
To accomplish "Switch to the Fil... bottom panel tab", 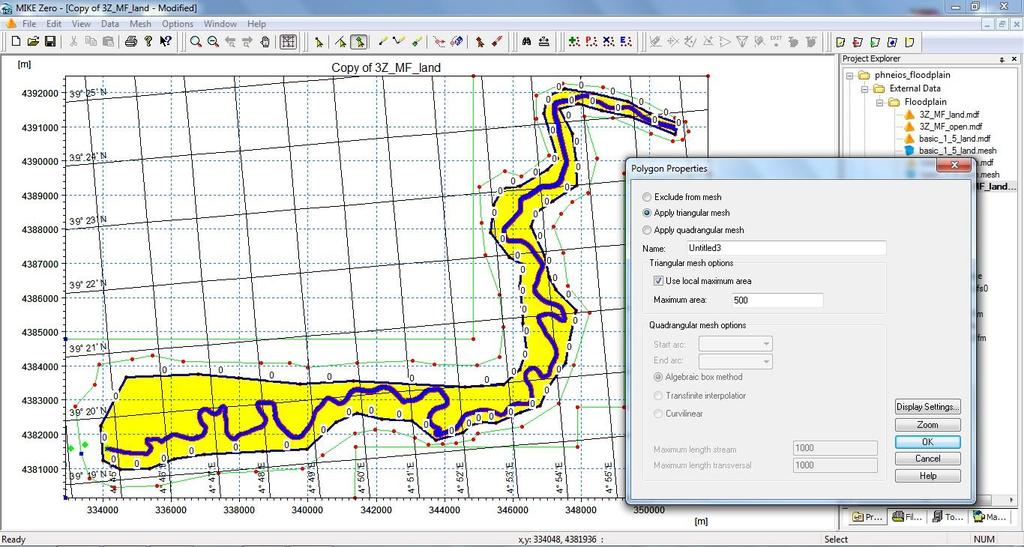I will click(908, 516).
